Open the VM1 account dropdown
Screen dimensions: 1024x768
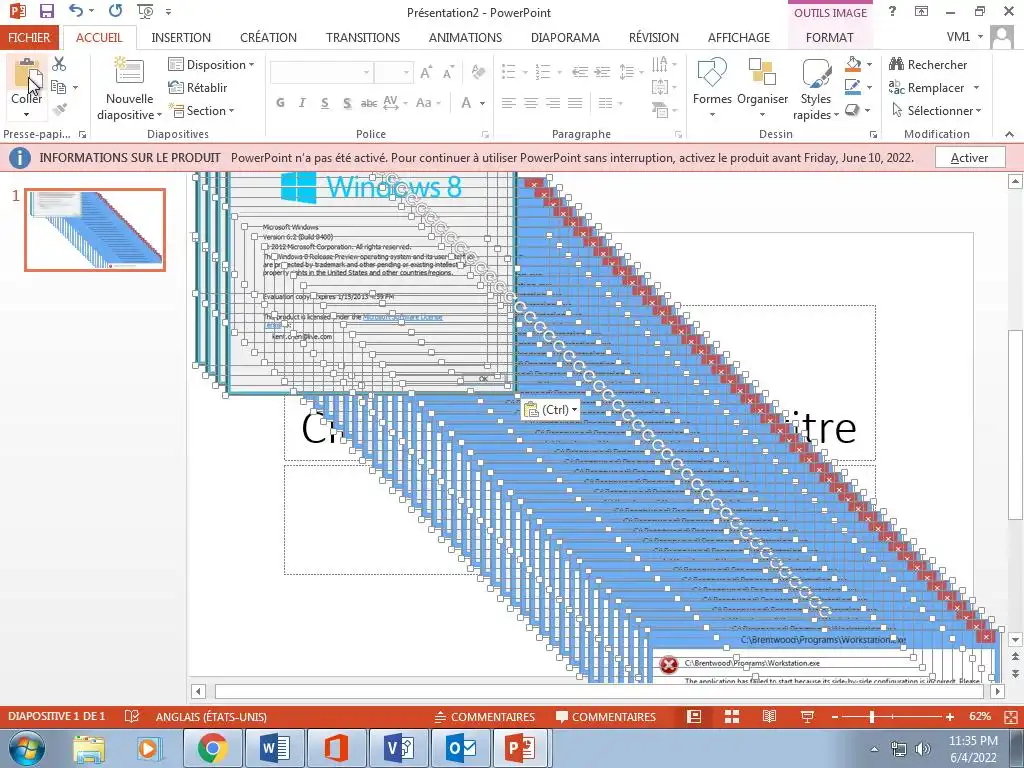(x=965, y=37)
